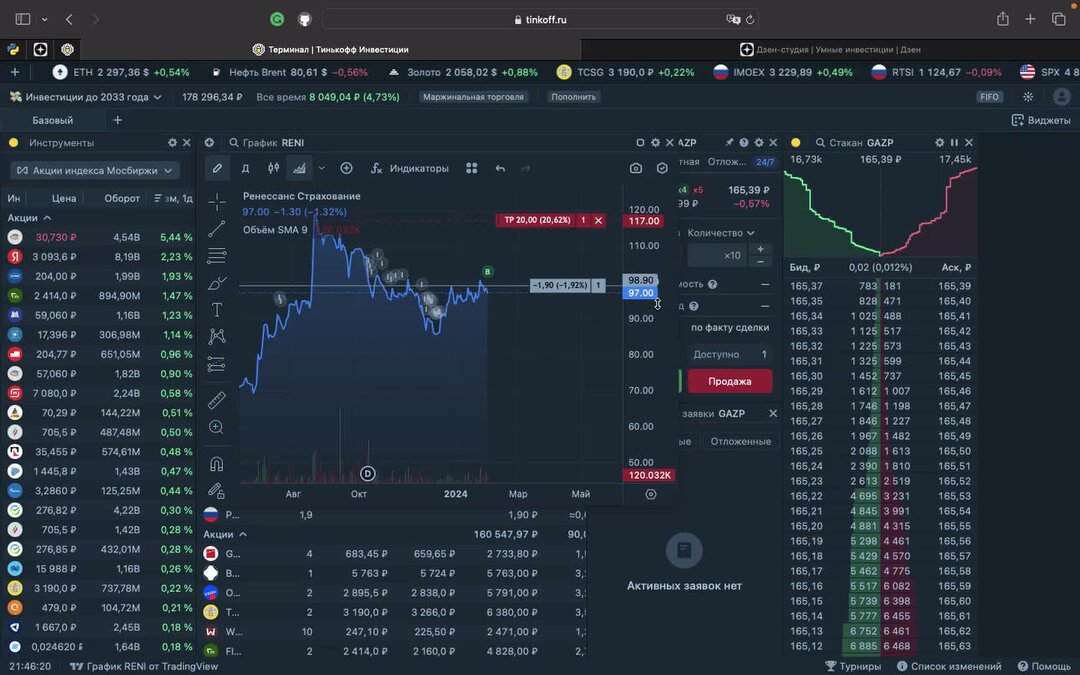Image resolution: width=1080 pixels, height=675 pixels.
Task: Undo last chart action
Action: pyautogui.click(x=500, y=168)
